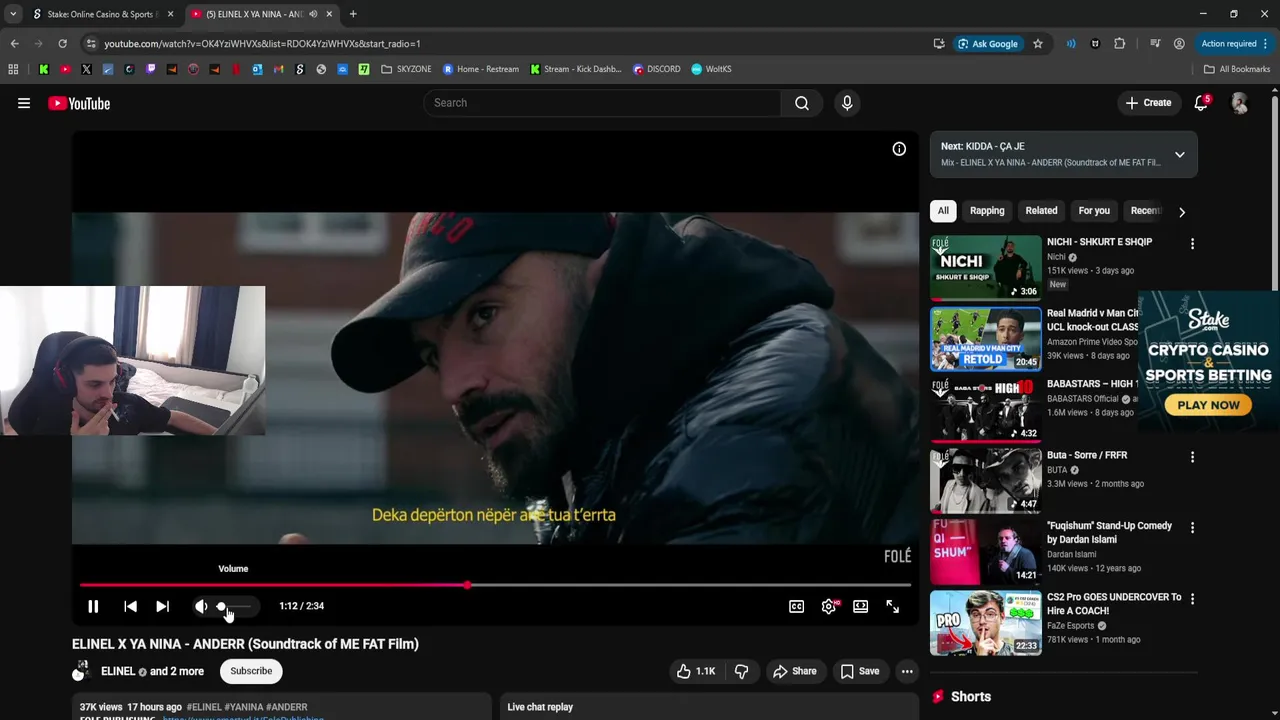This screenshot has width=1280, height=720.
Task: Open the info card icon on the video
Action: point(899,149)
